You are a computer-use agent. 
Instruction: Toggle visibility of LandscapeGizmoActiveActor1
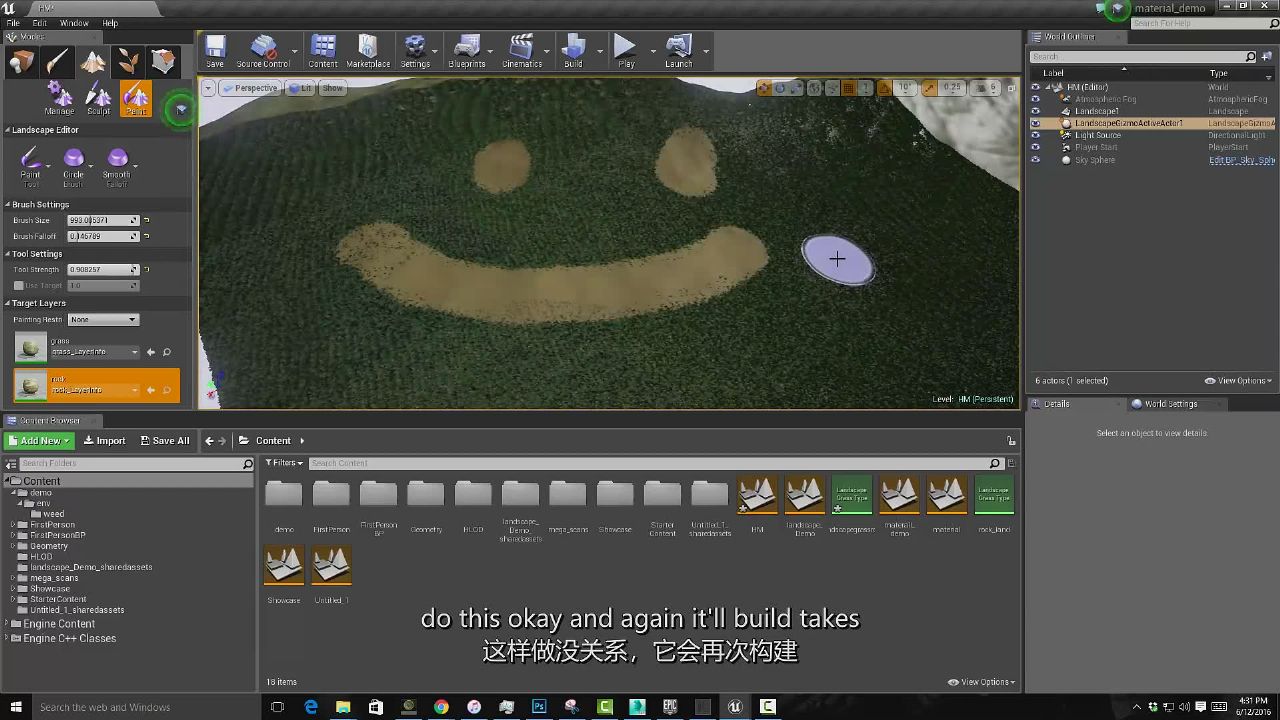[x=1035, y=123]
